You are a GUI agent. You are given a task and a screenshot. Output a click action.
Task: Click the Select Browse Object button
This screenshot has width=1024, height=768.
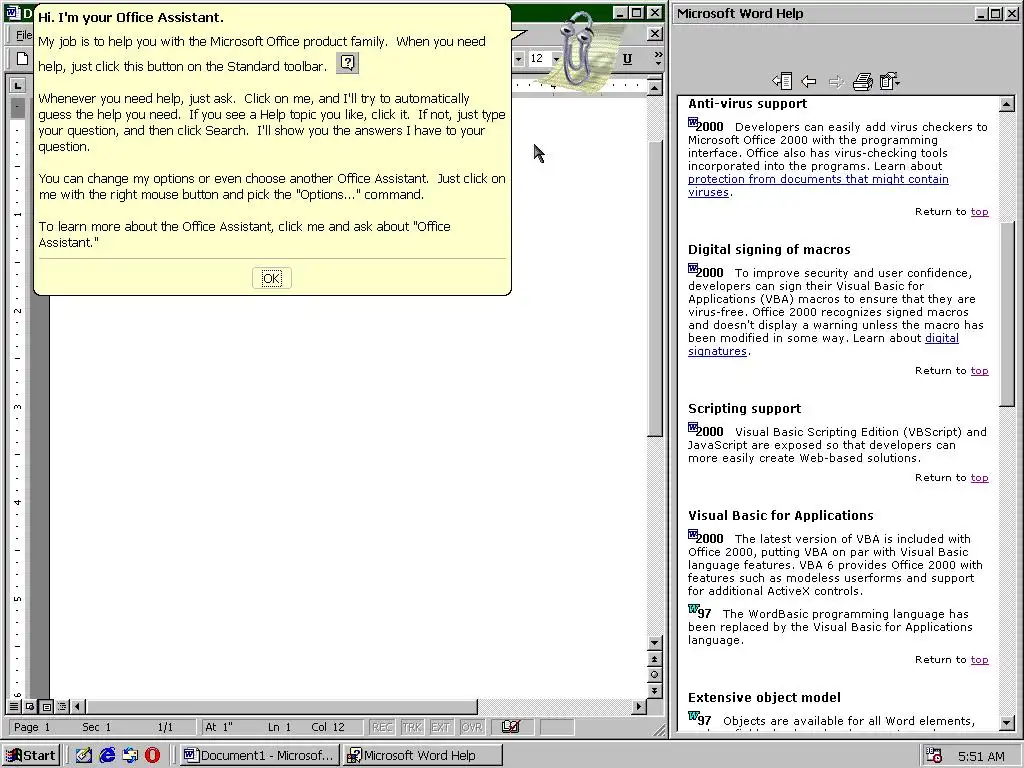654,675
